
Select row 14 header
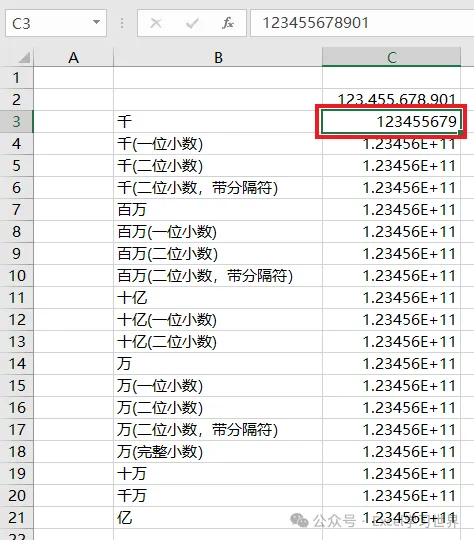[x=17, y=364]
